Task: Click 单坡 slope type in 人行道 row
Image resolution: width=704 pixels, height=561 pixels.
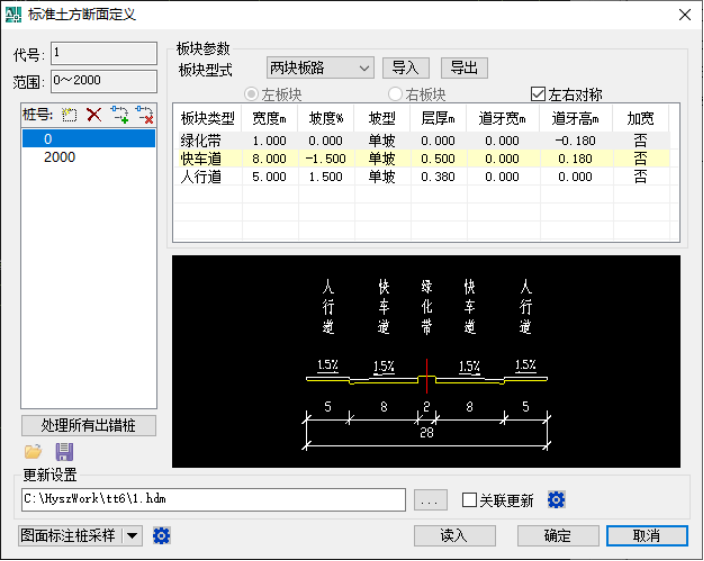Action: tap(382, 177)
